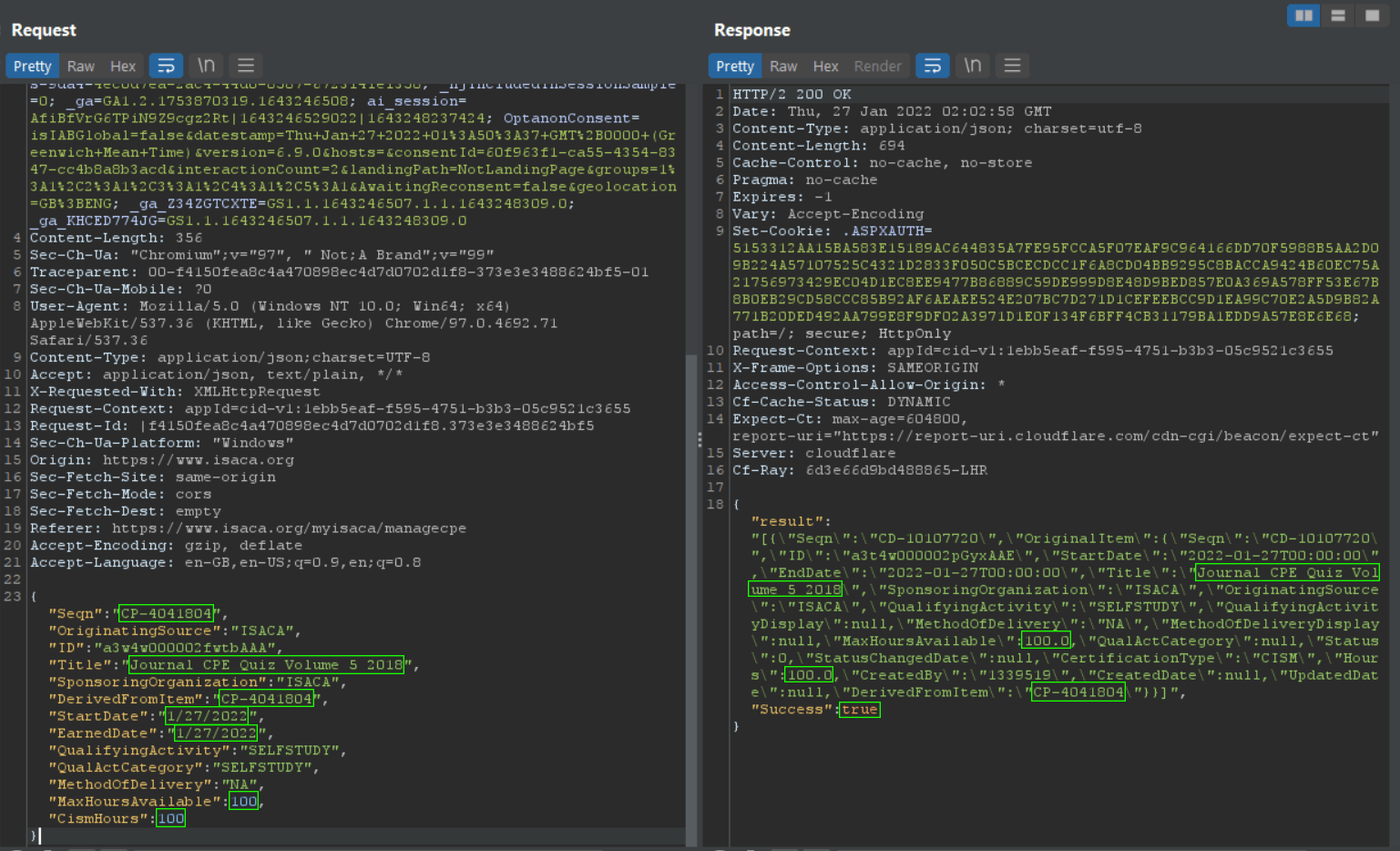Image resolution: width=1400 pixels, height=851 pixels.
Task: Click the Traceparent header in request
Action: pos(340,272)
